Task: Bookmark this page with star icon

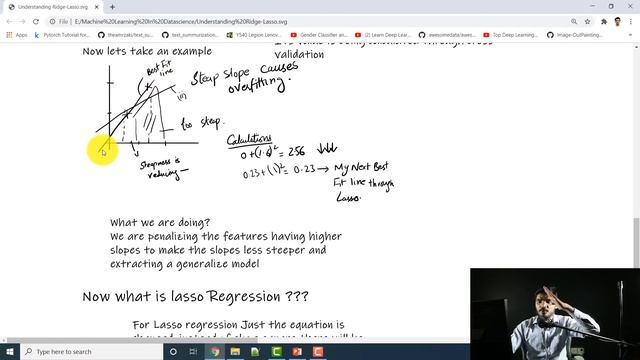Action: coord(587,22)
